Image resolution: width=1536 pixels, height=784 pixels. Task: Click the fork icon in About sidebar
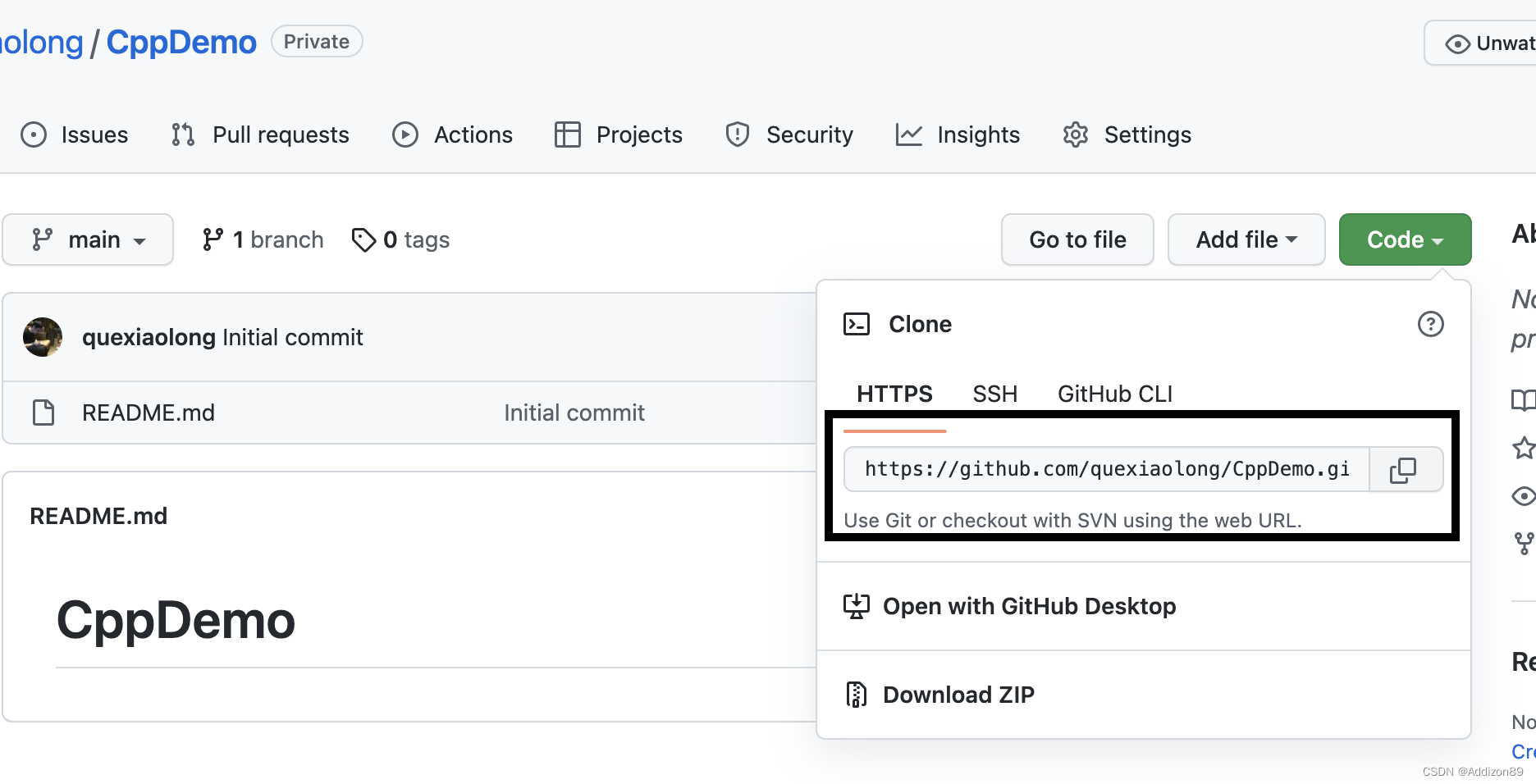1524,543
